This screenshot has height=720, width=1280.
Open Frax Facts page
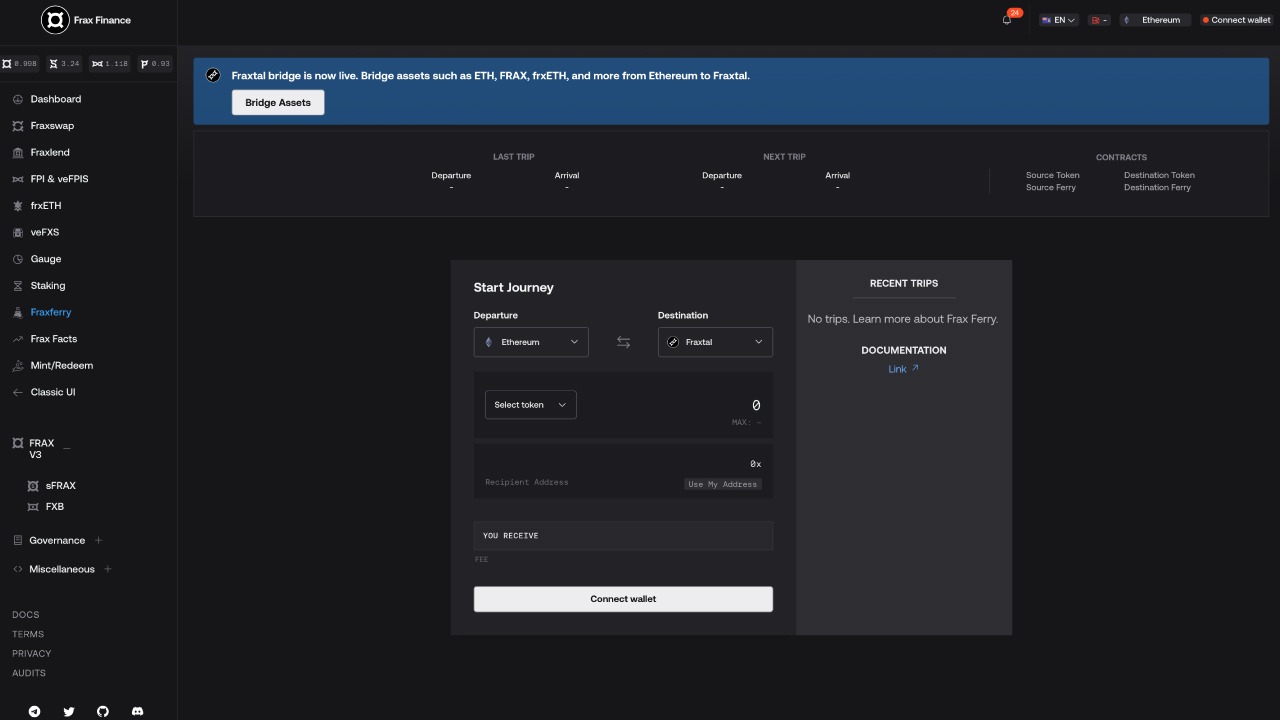(53, 339)
